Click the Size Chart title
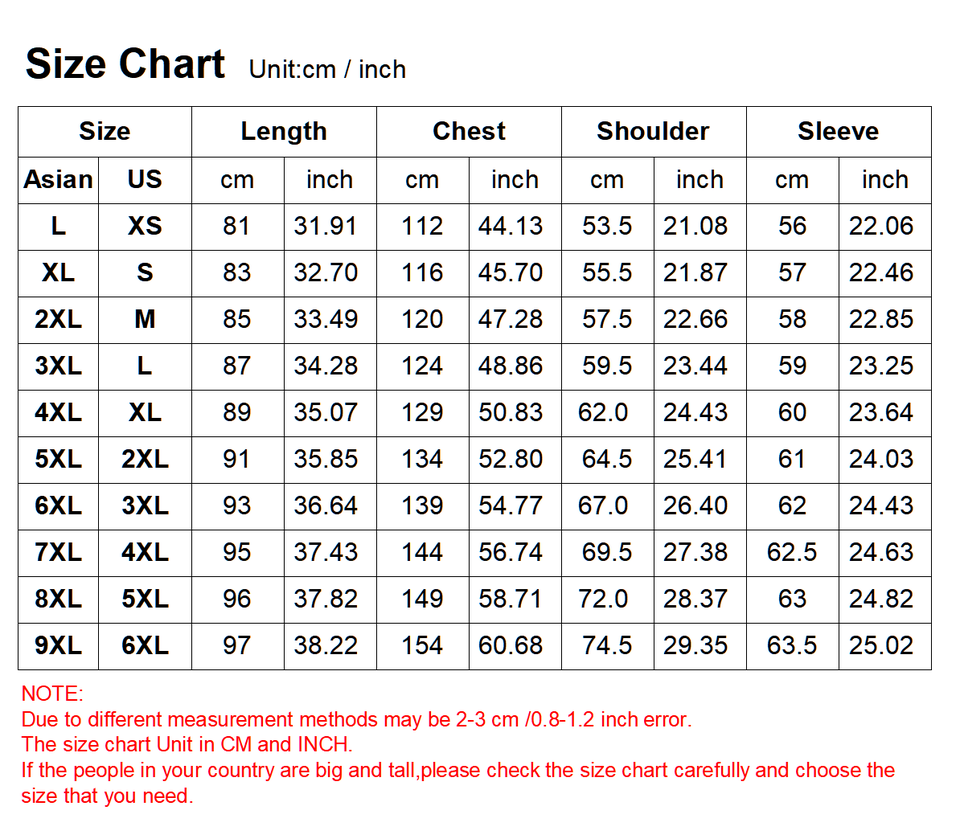Screen dimensions: 960x839 tap(125, 64)
